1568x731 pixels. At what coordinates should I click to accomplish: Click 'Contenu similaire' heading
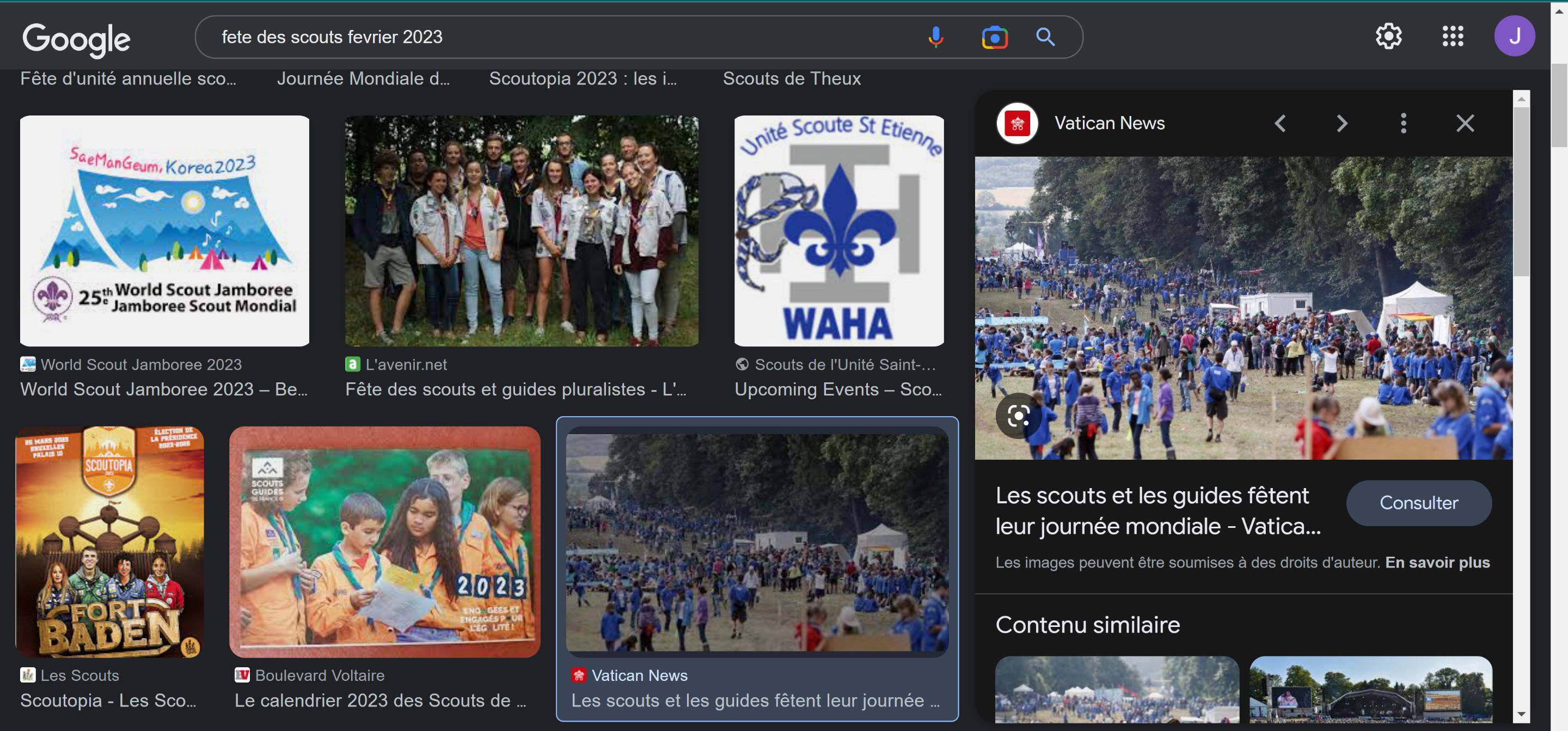(x=1088, y=625)
